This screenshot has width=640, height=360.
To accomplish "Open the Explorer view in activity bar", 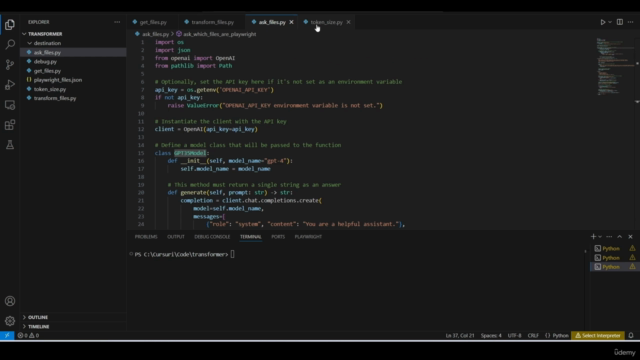I will coord(10,24).
